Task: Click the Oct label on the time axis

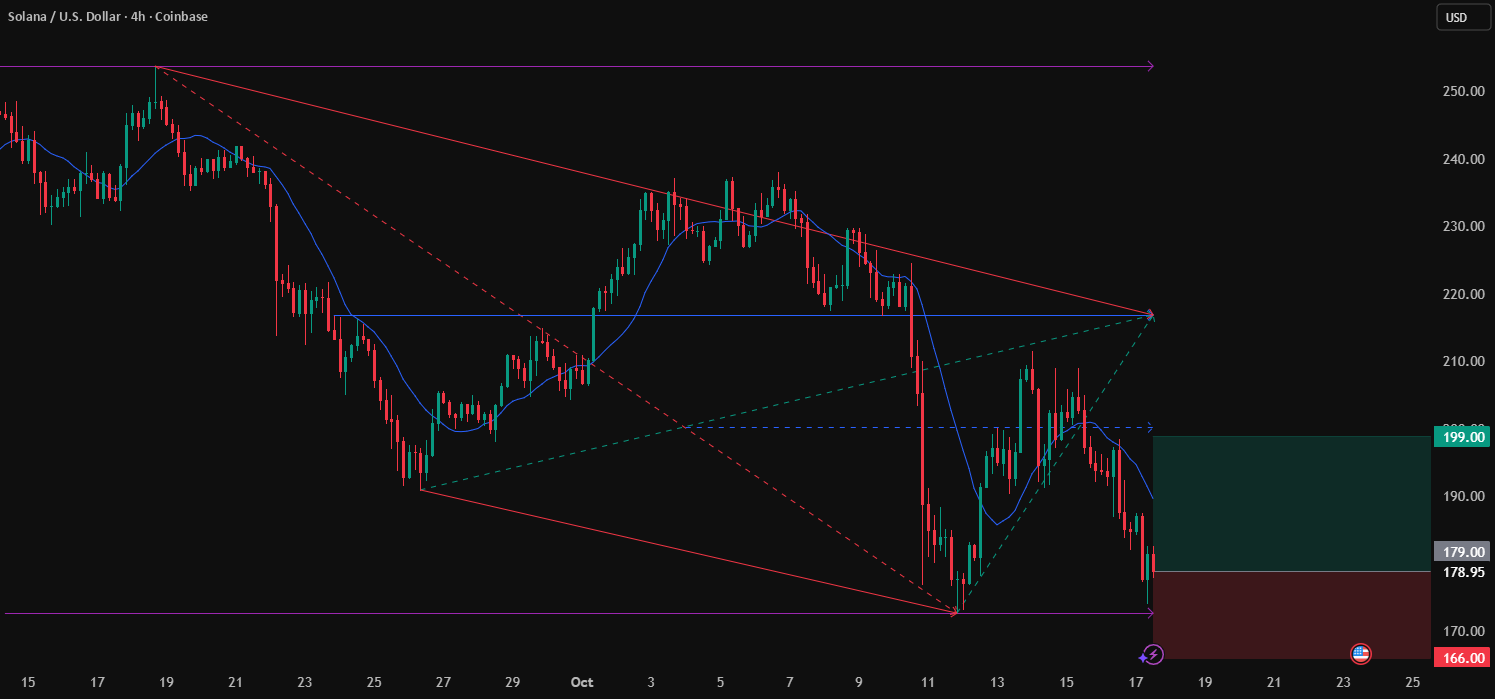Action: pos(582,683)
